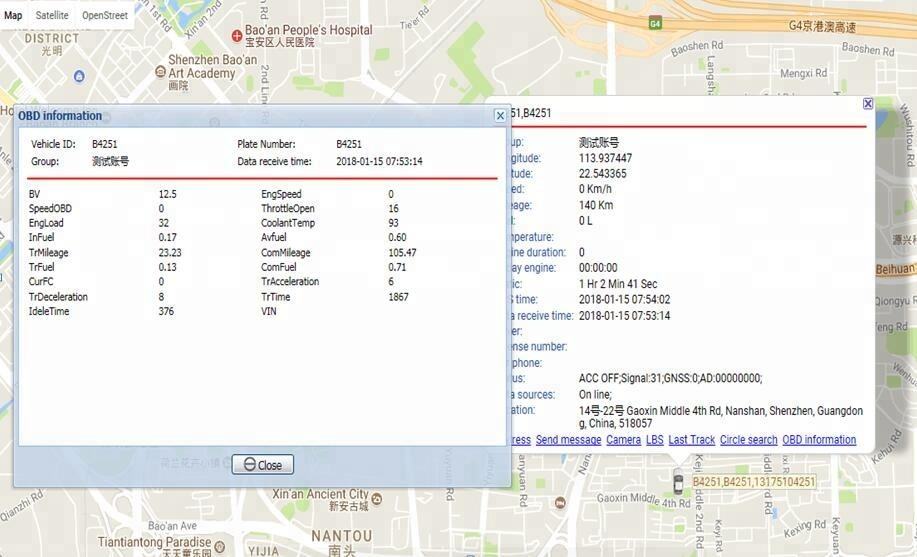
Task: Open the OBD information link
Action: click(x=819, y=440)
